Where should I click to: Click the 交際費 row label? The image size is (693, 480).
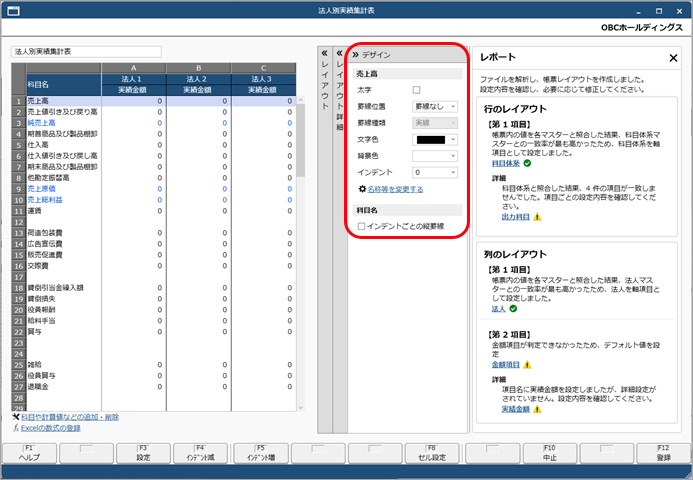pyautogui.click(x=38, y=266)
